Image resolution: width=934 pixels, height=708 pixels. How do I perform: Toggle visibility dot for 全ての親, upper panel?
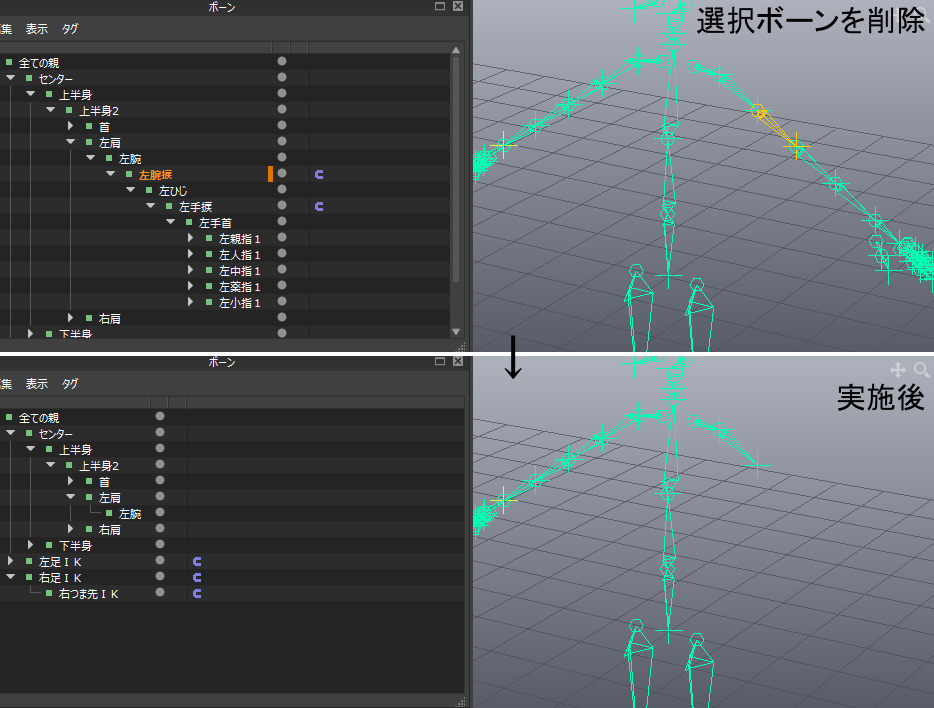[282, 61]
